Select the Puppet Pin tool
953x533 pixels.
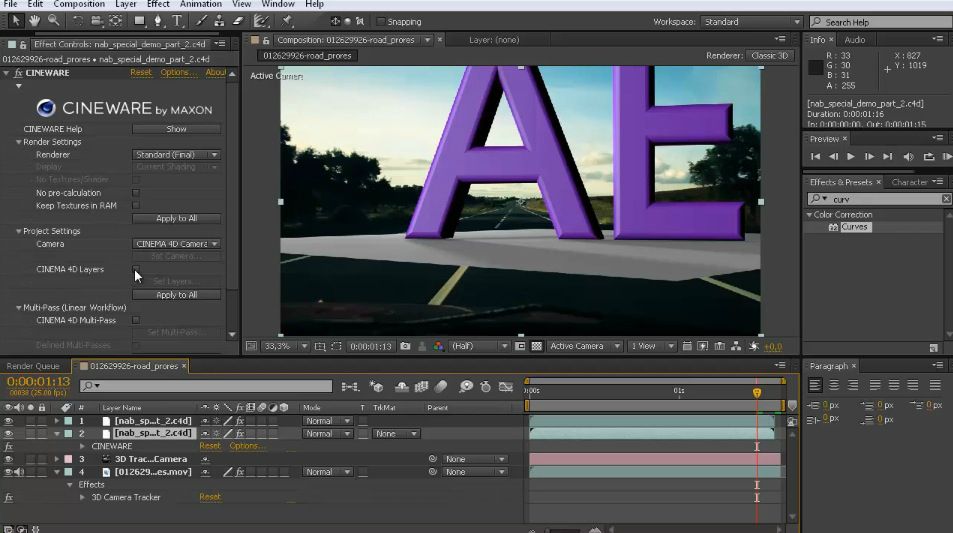[x=287, y=21]
